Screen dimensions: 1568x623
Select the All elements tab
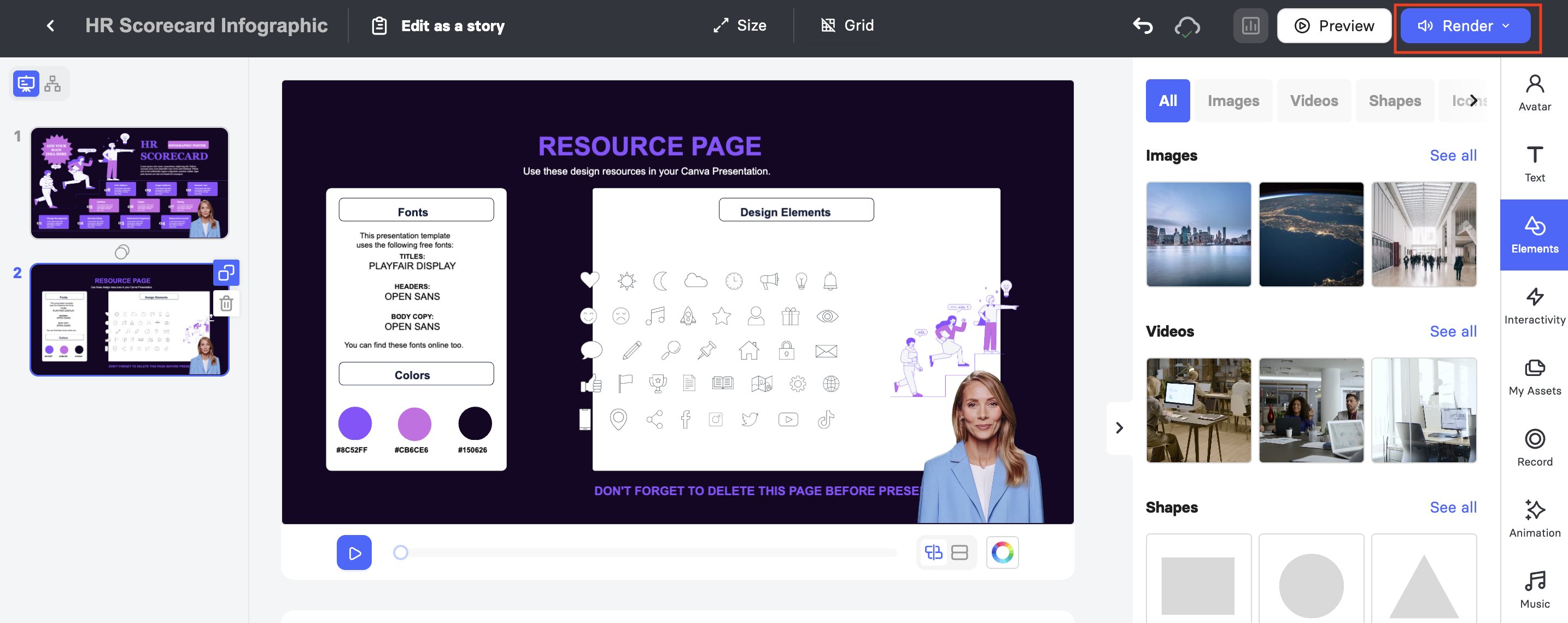[x=1167, y=101]
